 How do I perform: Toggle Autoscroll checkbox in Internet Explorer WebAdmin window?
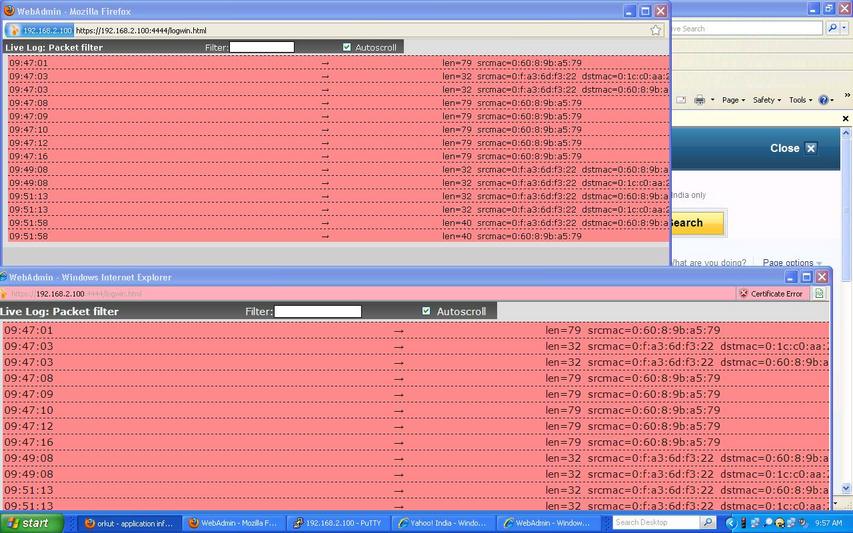click(x=426, y=311)
